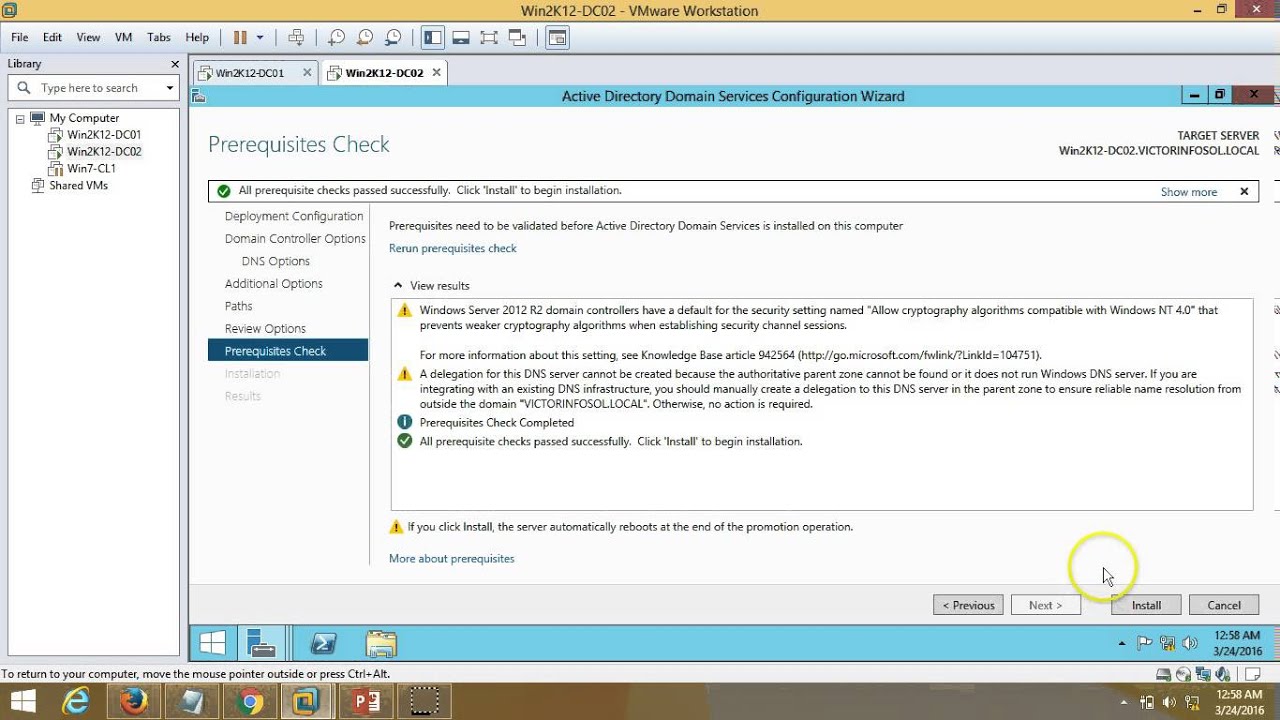Collapse the View results section
The width and height of the screenshot is (1280, 720).
pos(398,286)
